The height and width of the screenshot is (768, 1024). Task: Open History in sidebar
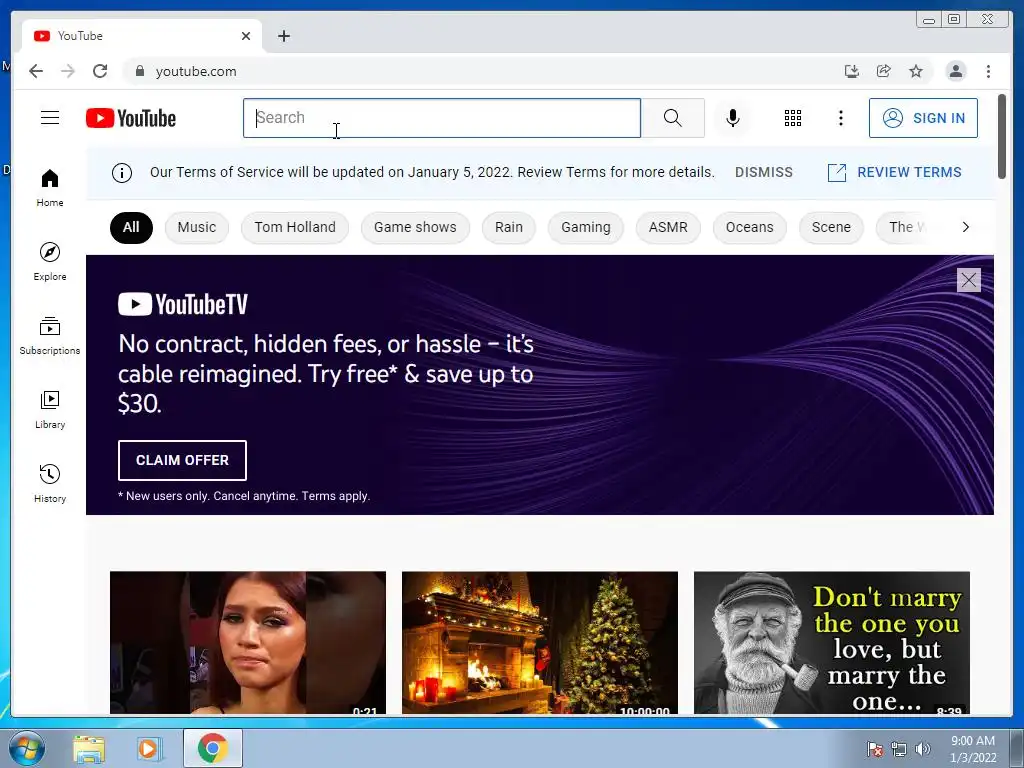(x=50, y=483)
